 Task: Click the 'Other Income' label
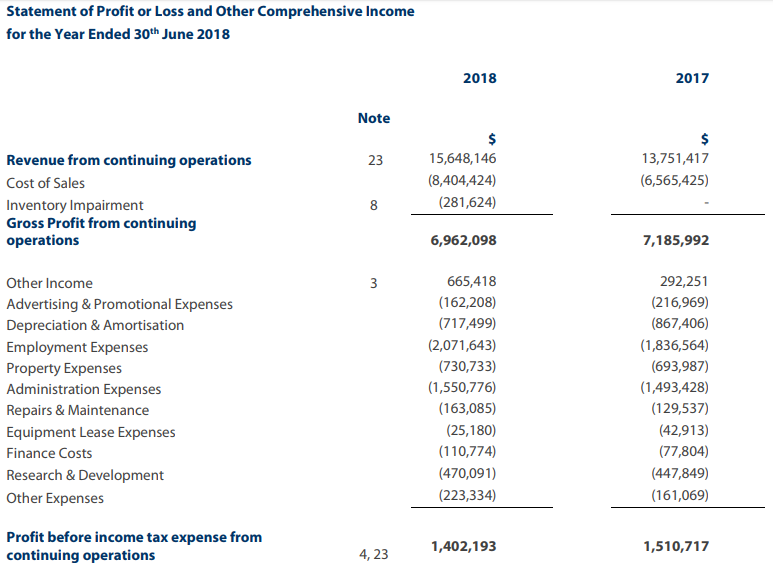point(49,284)
